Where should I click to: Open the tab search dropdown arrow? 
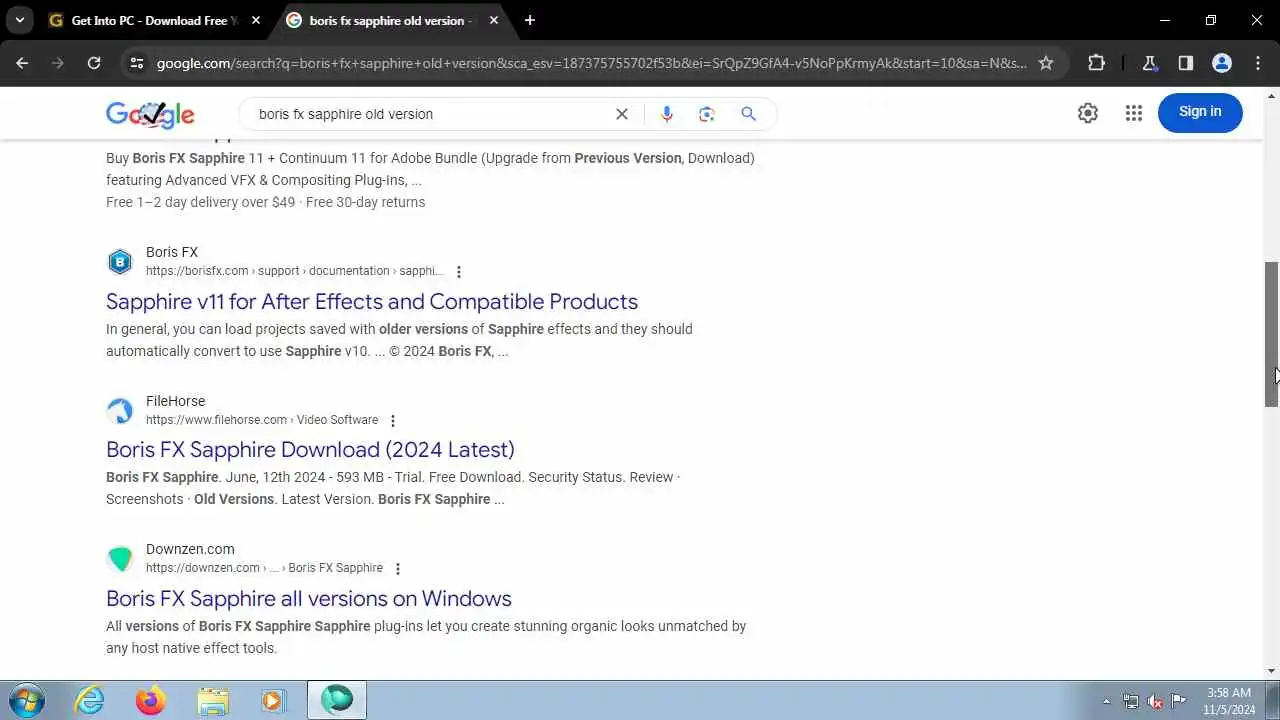pos(19,20)
